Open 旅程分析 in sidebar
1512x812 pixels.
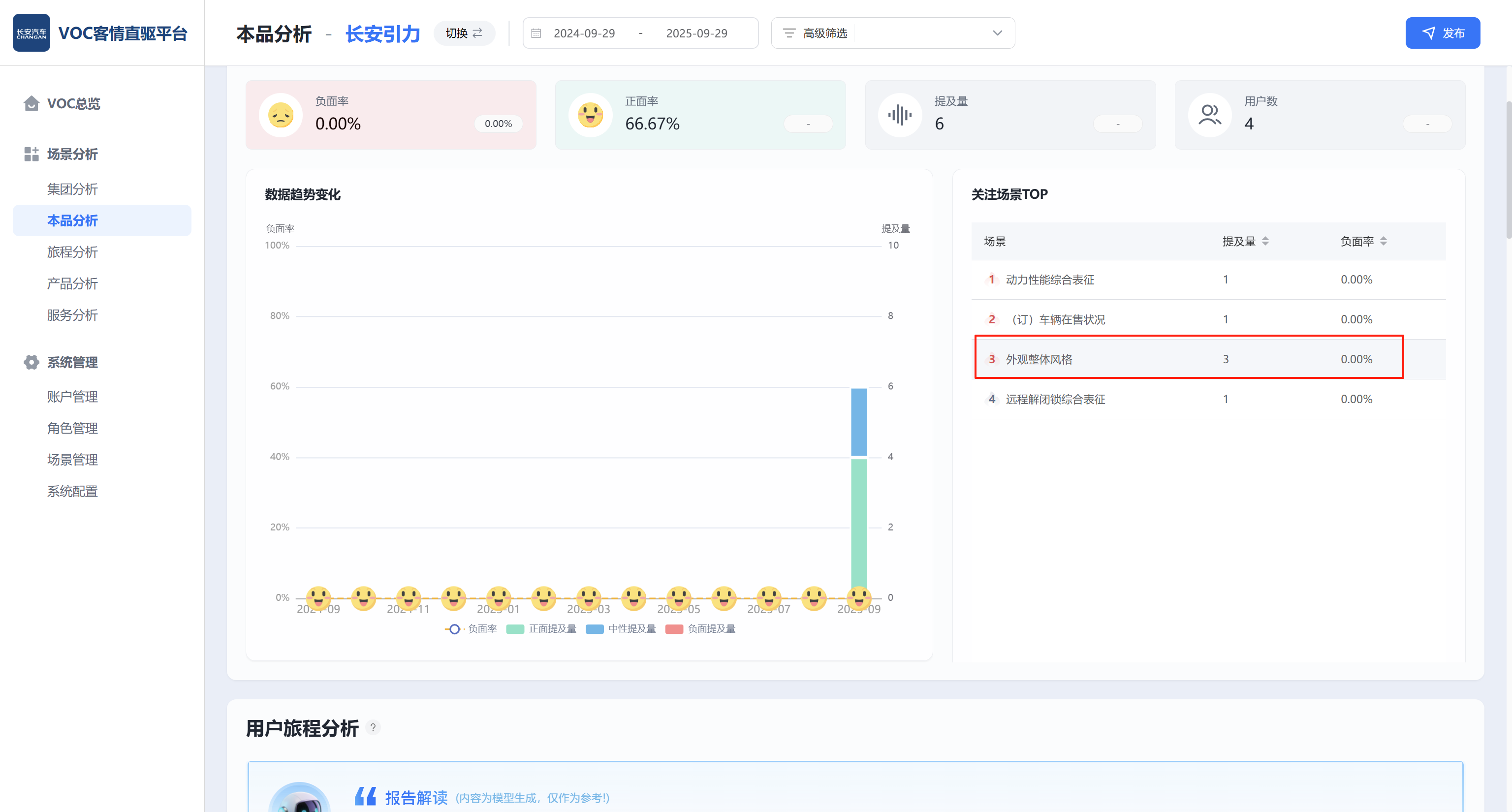[x=72, y=252]
